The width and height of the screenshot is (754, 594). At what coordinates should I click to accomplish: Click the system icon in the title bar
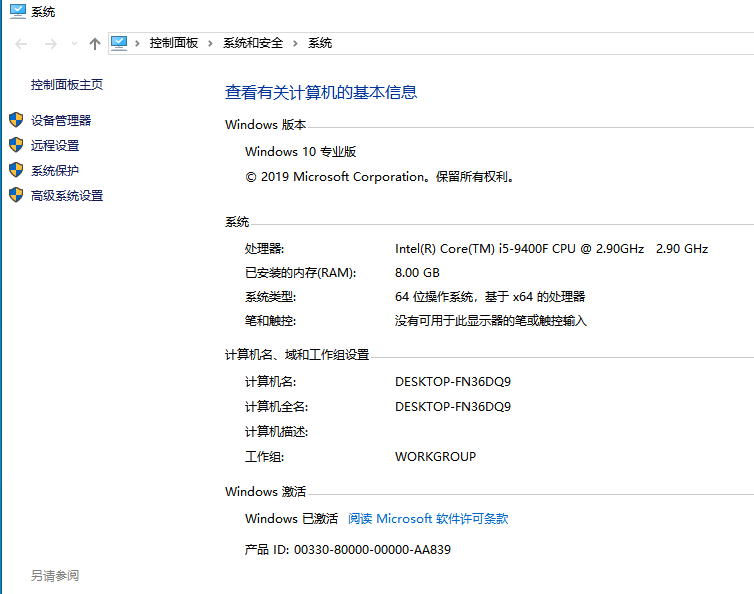click(17, 12)
